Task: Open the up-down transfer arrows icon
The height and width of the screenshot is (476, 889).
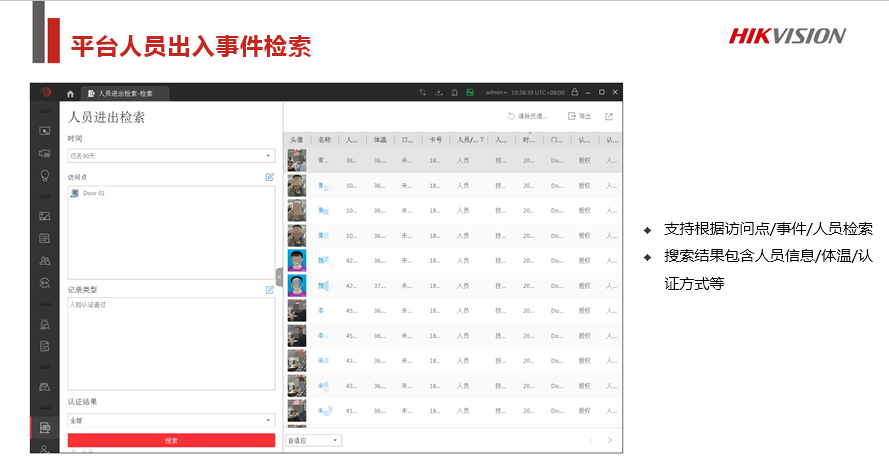Action: coord(422,92)
